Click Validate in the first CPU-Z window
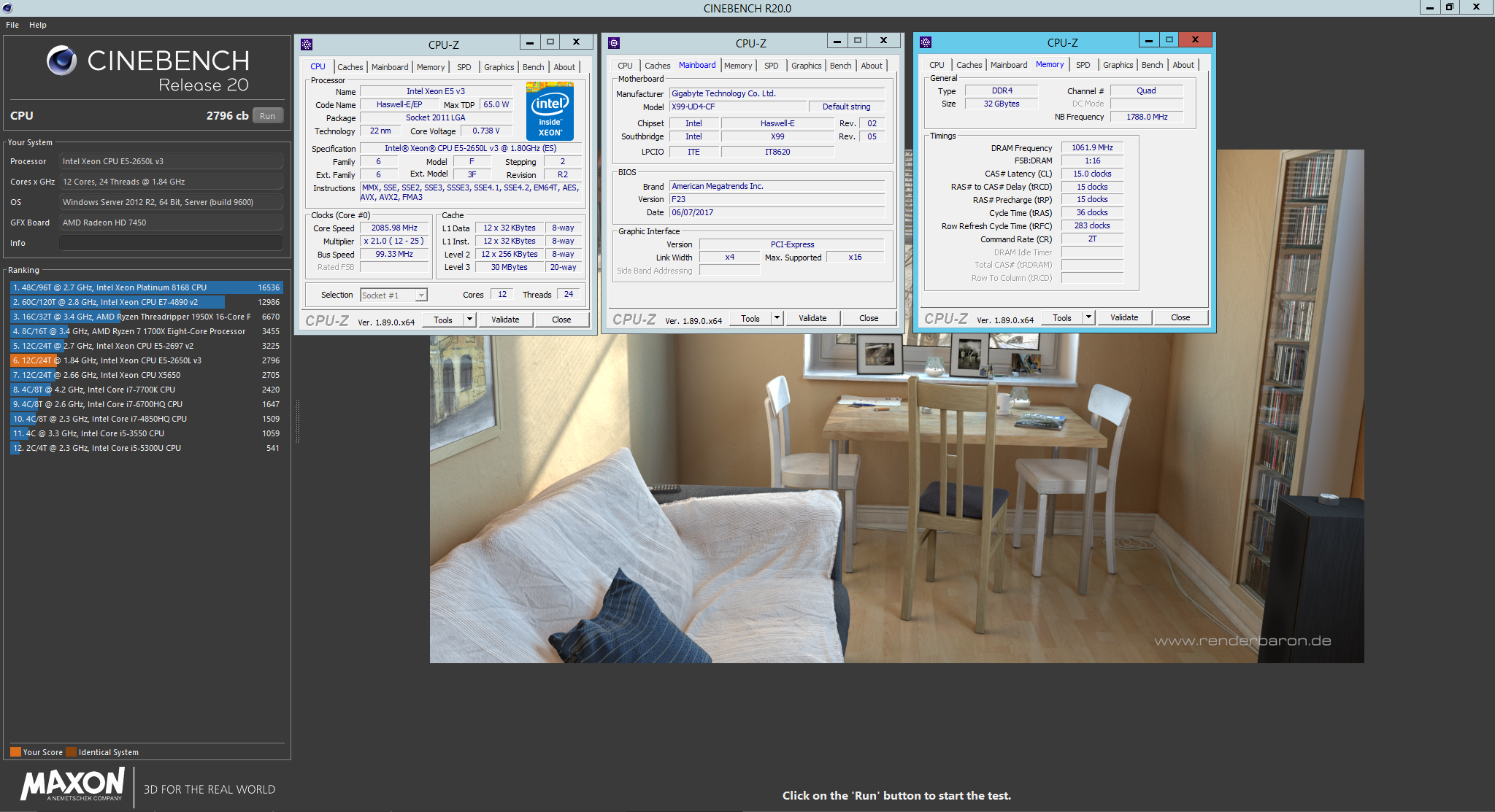This screenshot has height=812, width=1495. (x=505, y=320)
